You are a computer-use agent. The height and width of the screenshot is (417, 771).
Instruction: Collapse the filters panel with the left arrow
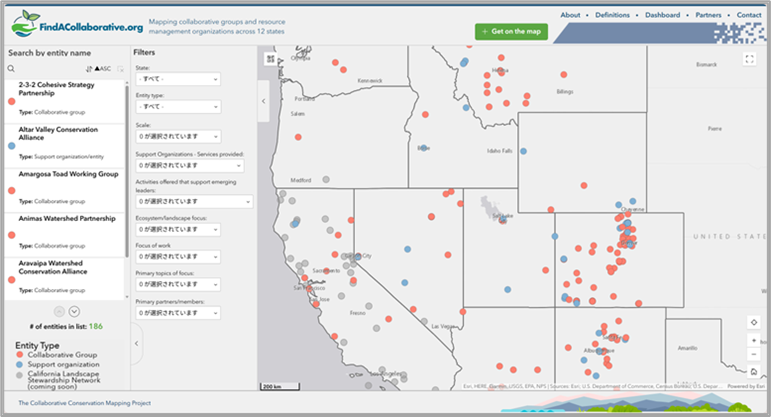click(x=264, y=101)
